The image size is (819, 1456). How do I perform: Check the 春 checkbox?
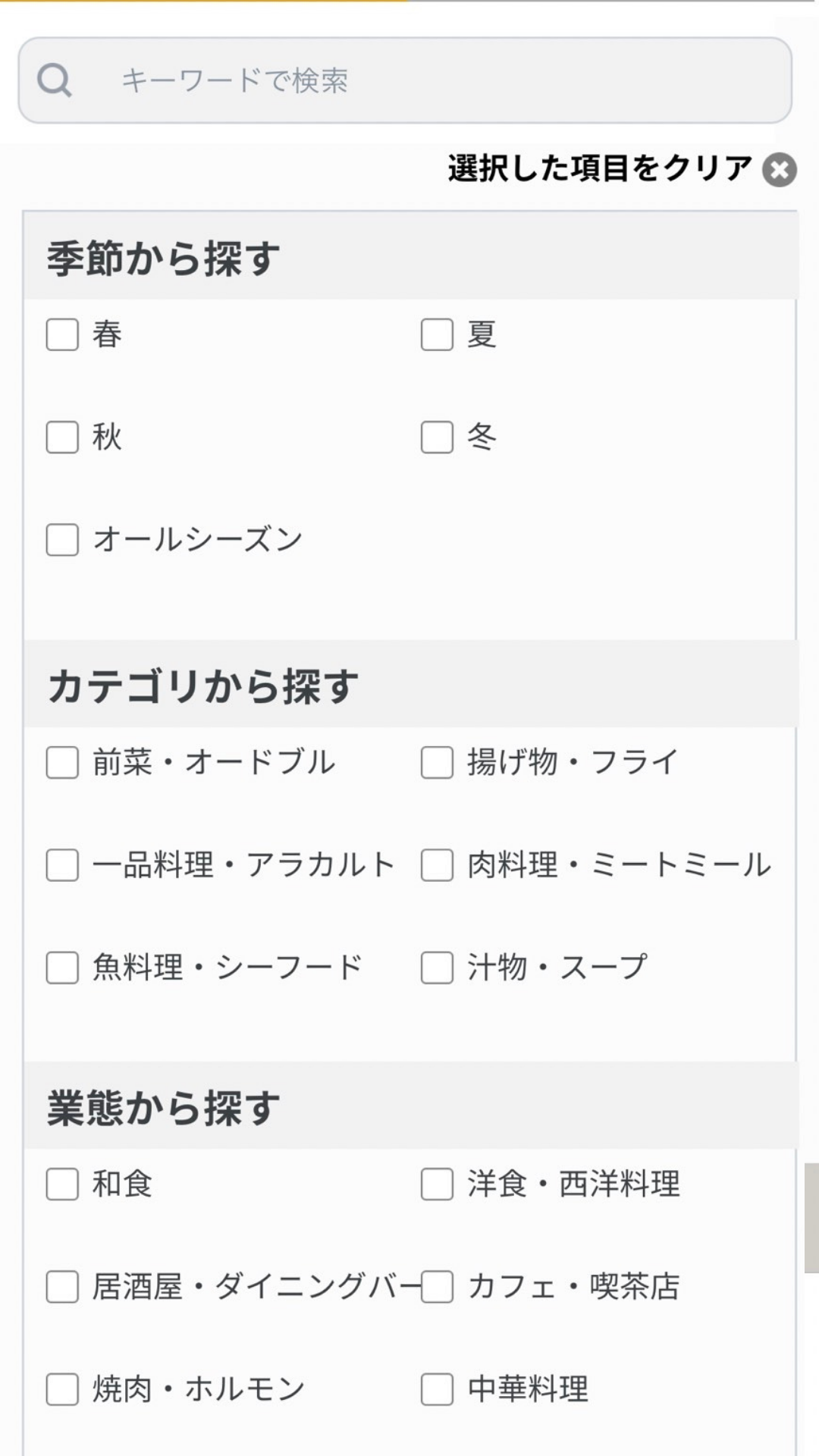tap(62, 334)
